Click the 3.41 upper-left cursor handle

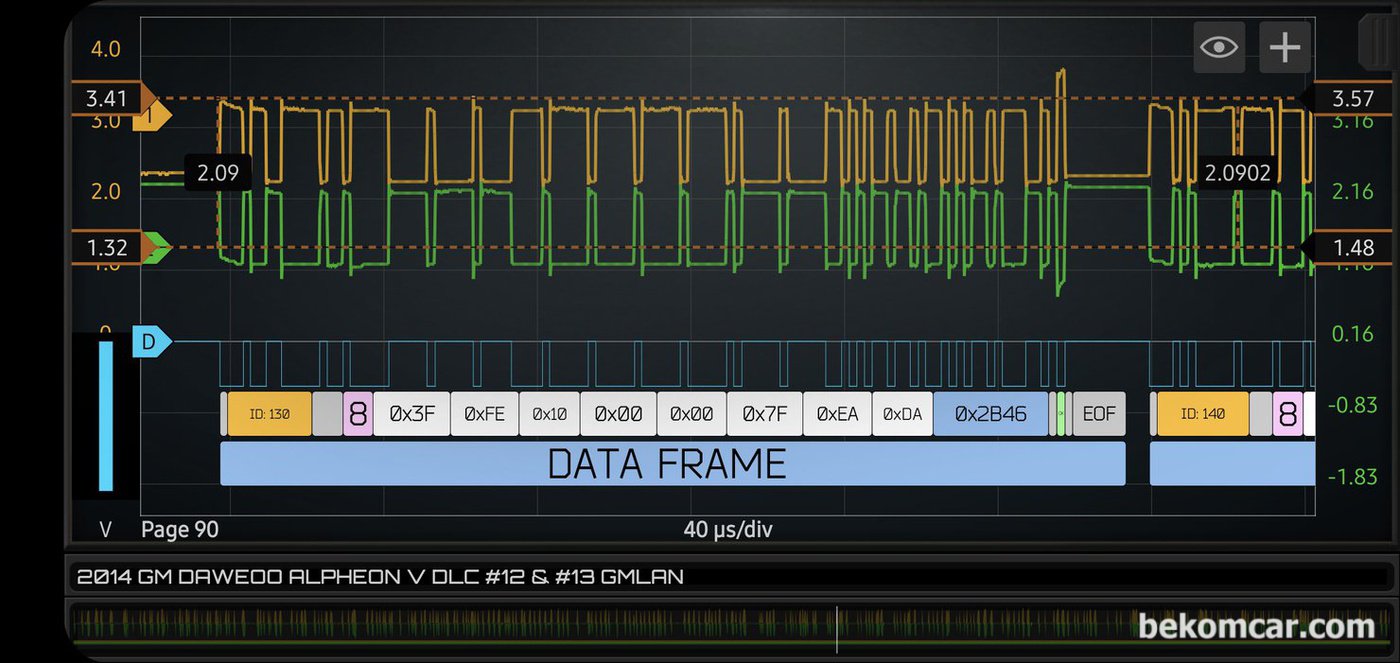(108, 98)
